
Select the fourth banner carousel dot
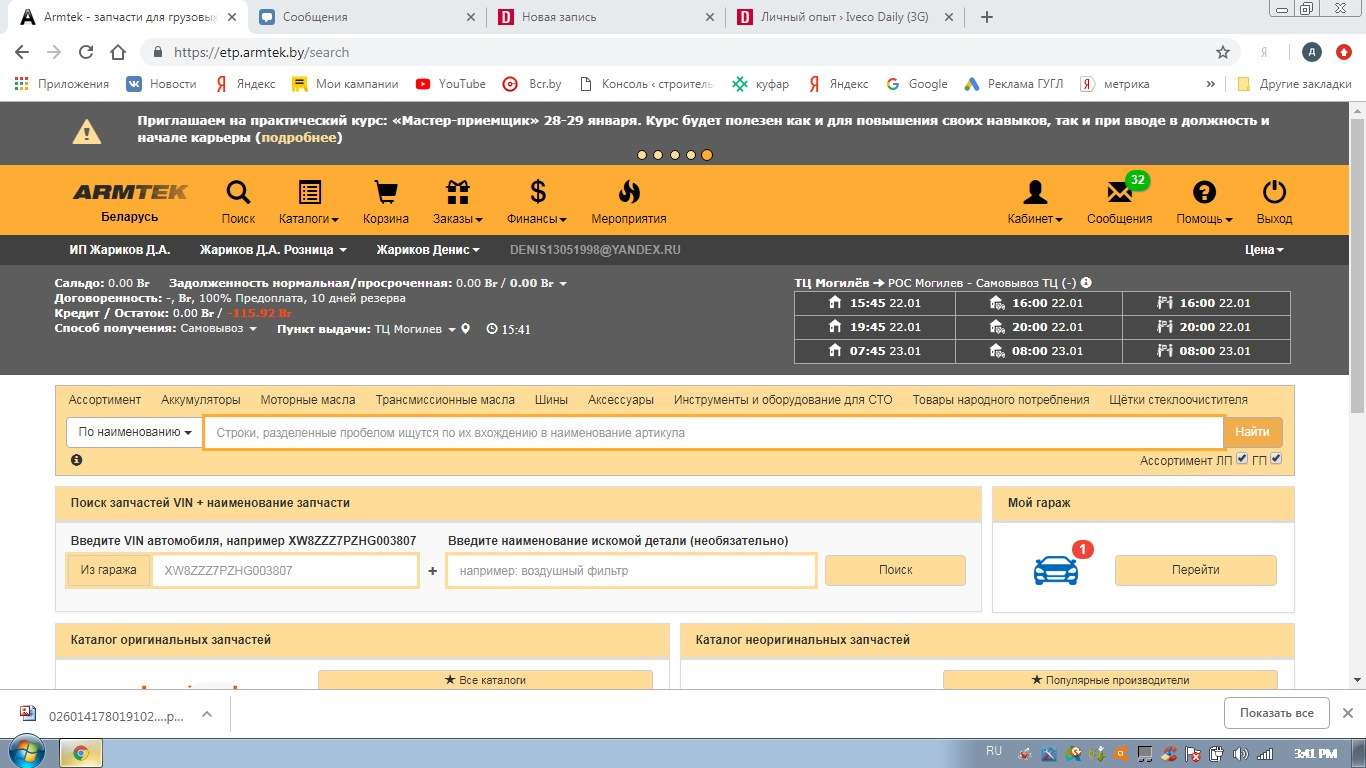pyautogui.click(x=691, y=155)
